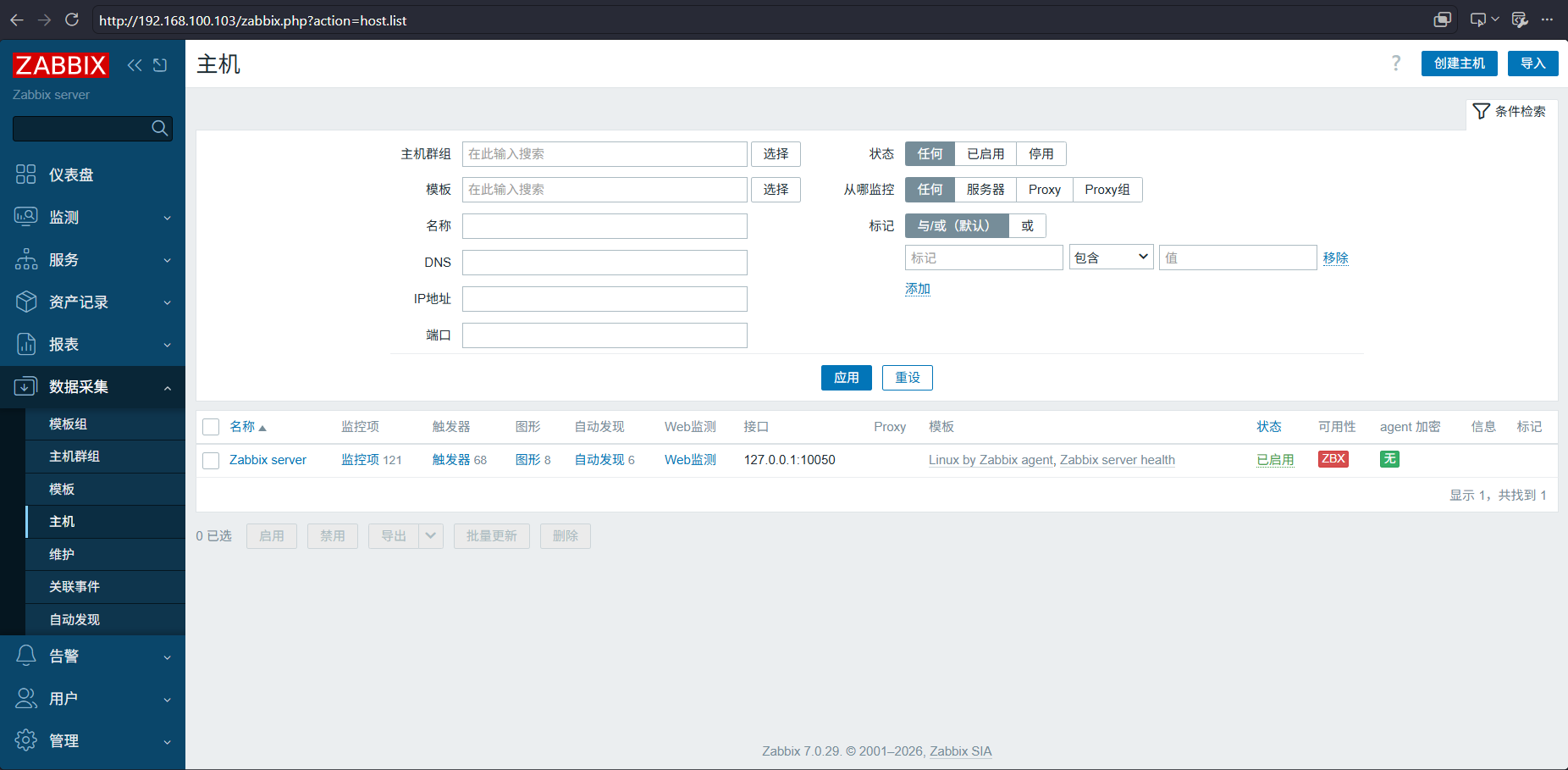Open 自动发现 submenu item
The height and width of the screenshot is (770, 1568).
tap(105, 619)
